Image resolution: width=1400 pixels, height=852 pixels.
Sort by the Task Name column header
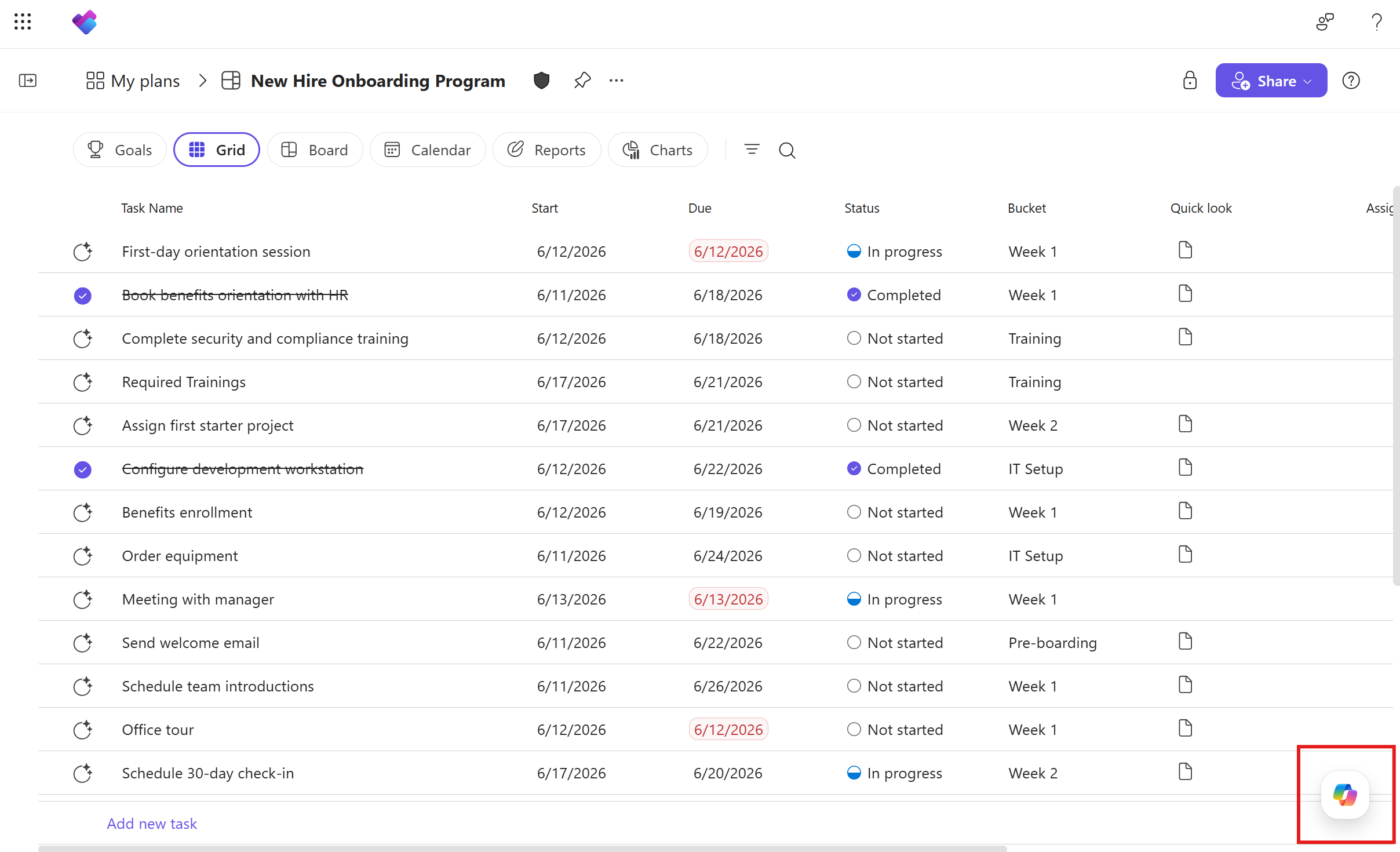152,208
